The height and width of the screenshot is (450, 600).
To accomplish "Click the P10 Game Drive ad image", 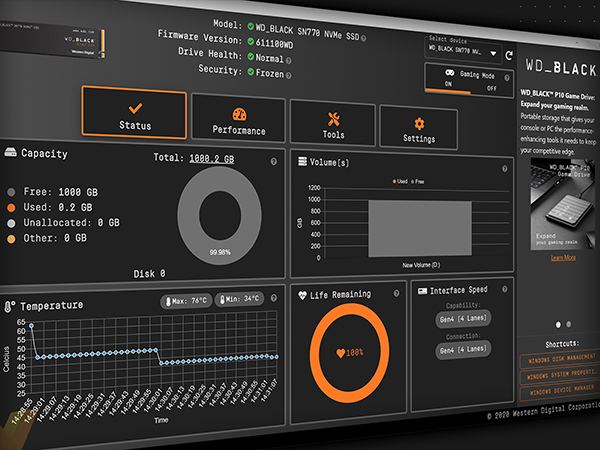I will coord(562,205).
